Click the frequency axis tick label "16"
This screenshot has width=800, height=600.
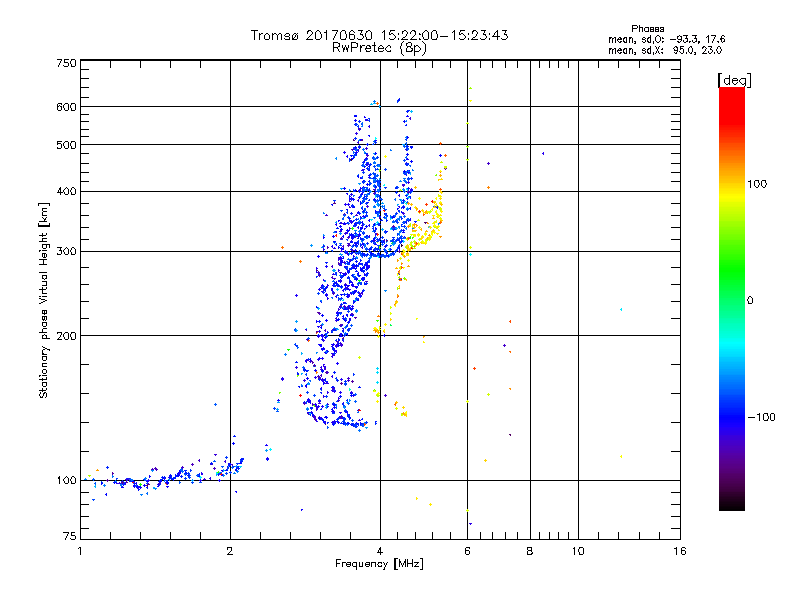point(680,551)
